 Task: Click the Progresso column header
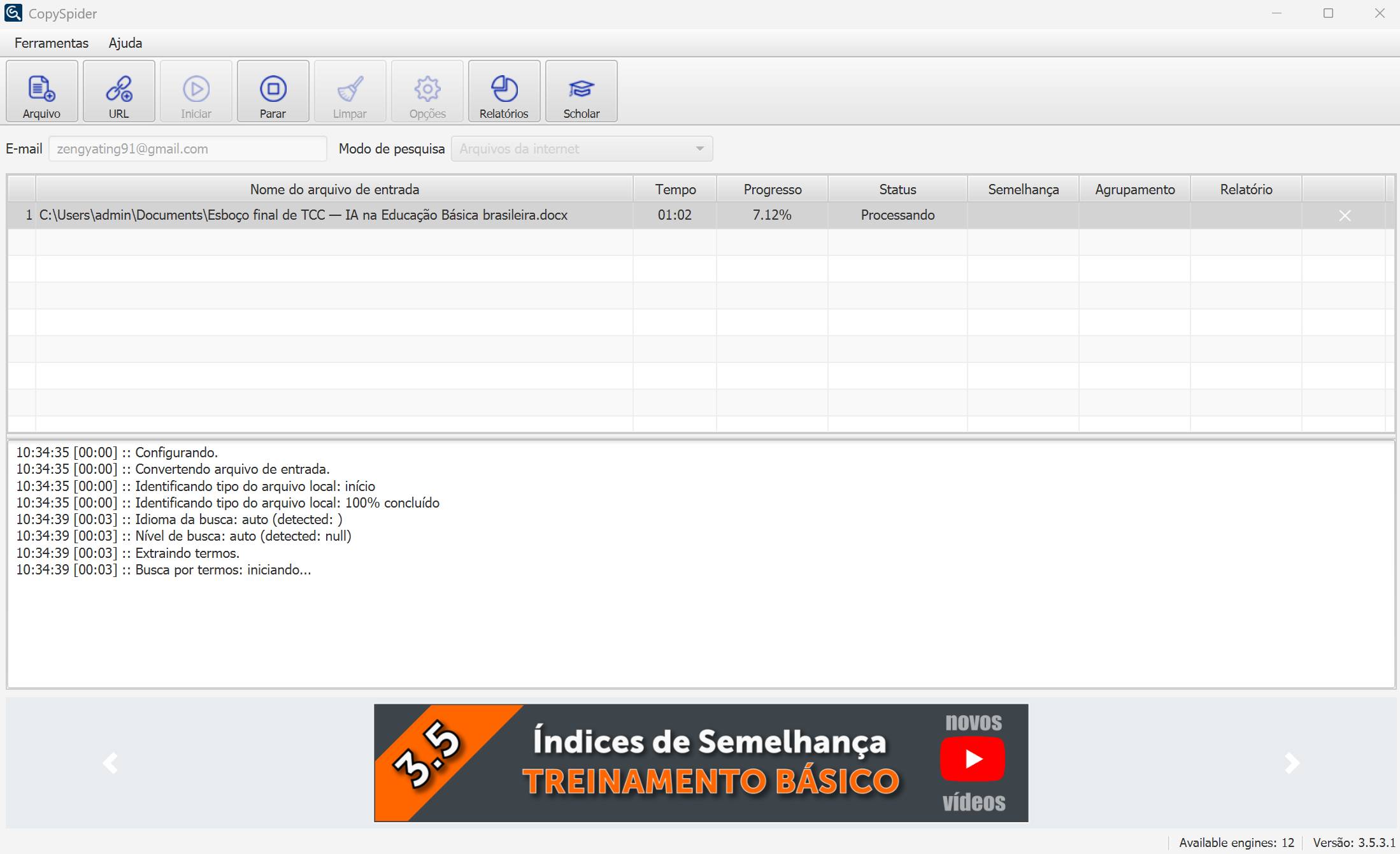773,189
